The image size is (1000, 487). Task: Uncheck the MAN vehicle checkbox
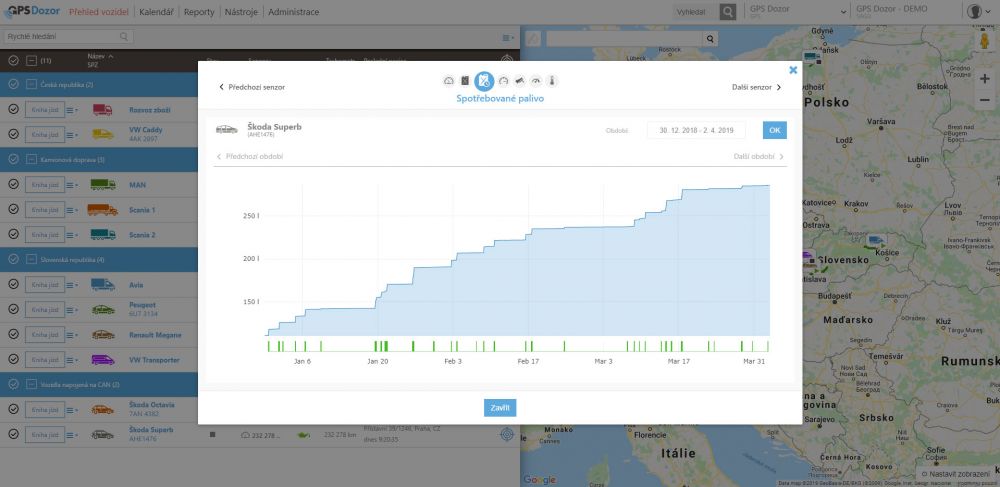click(13, 185)
